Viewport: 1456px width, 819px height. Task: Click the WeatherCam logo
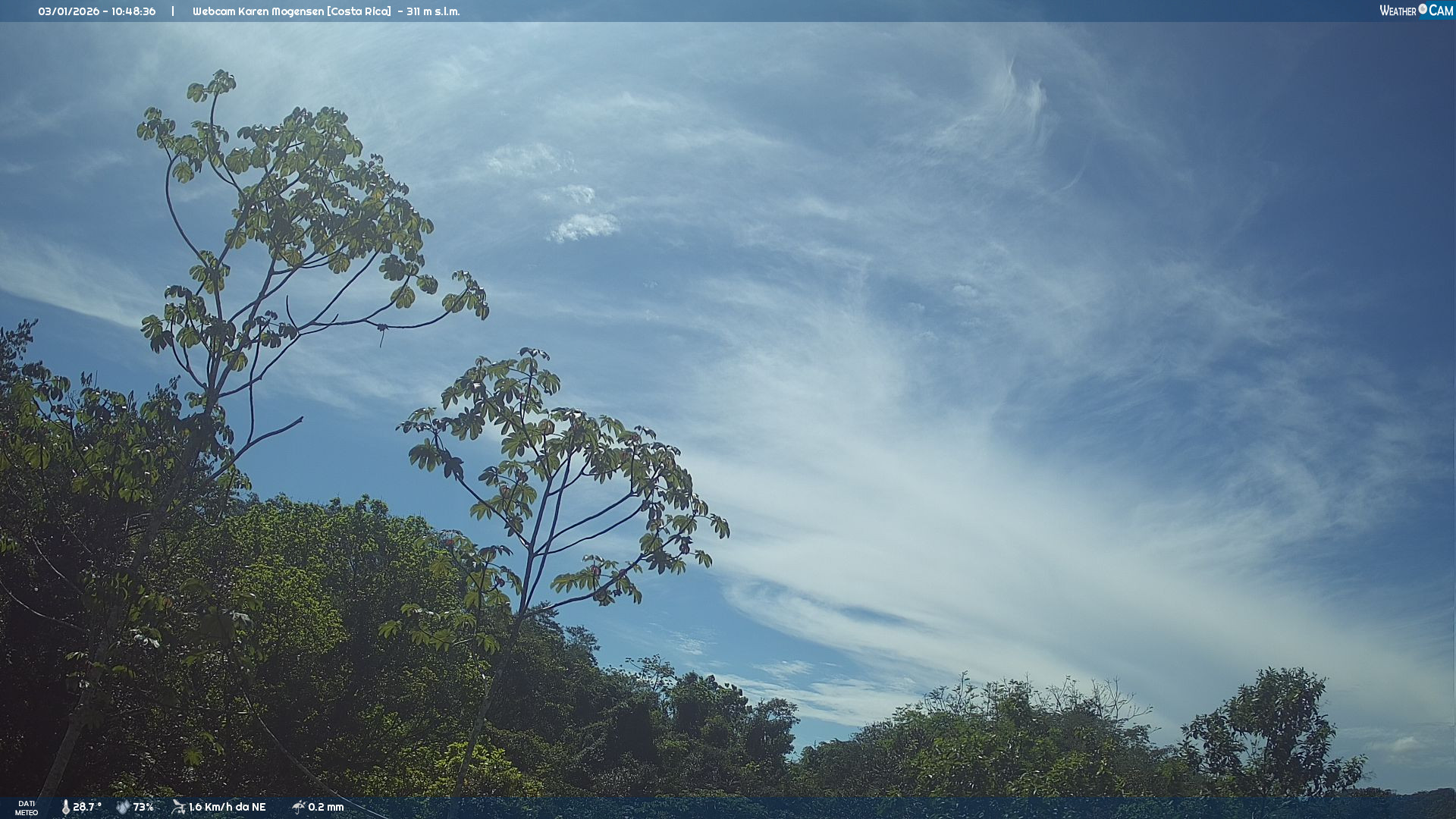click(x=1415, y=11)
